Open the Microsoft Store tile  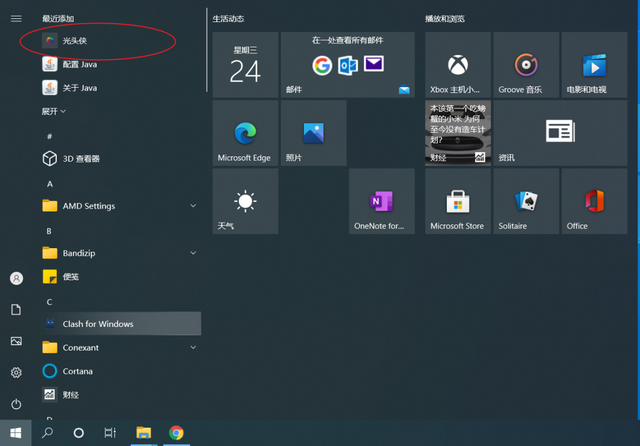pos(458,201)
